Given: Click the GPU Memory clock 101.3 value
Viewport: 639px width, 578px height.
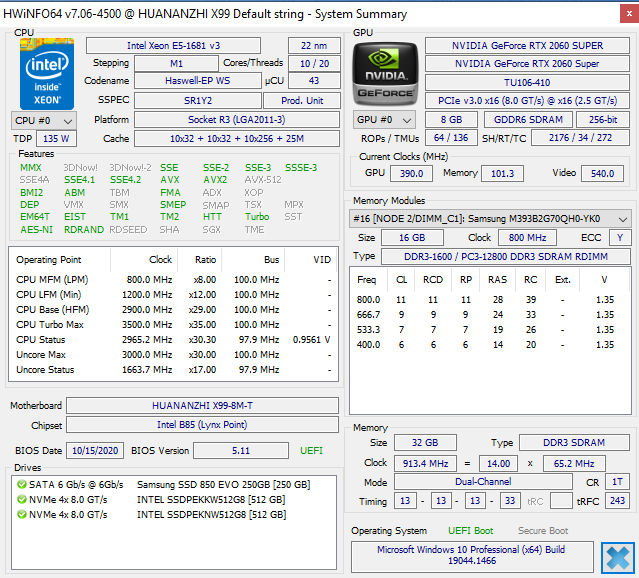Looking at the screenshot, I should click(x=502, y=174).
